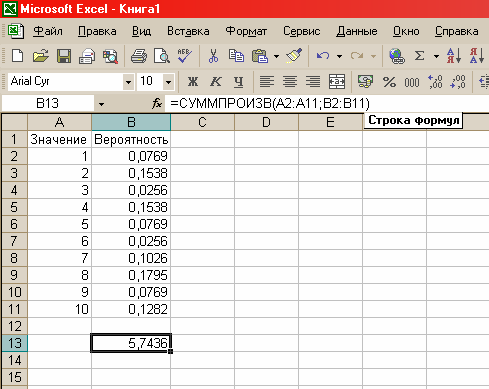
Task: Merge and center cells icon
Action: [337, 81]
